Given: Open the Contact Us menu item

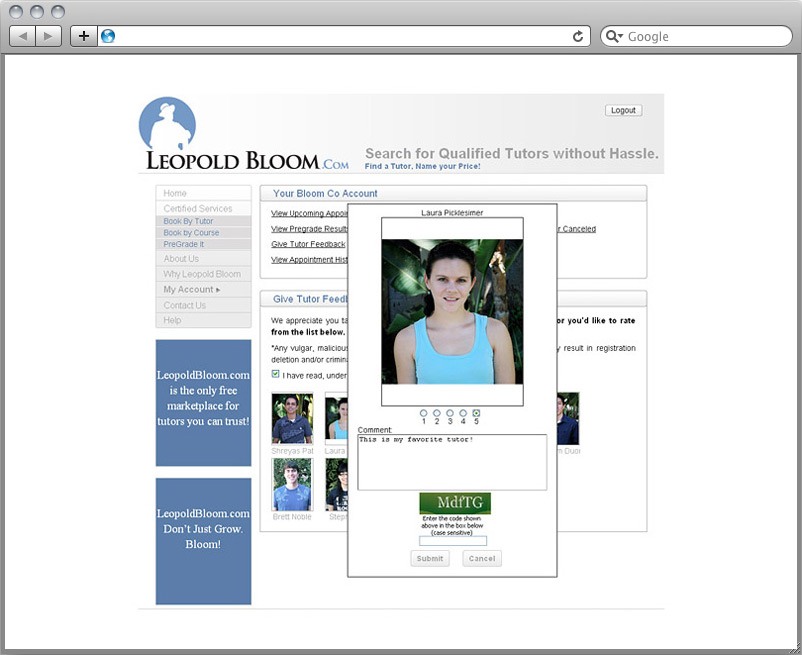Looking at the screenshot, I should pos(204,305).
